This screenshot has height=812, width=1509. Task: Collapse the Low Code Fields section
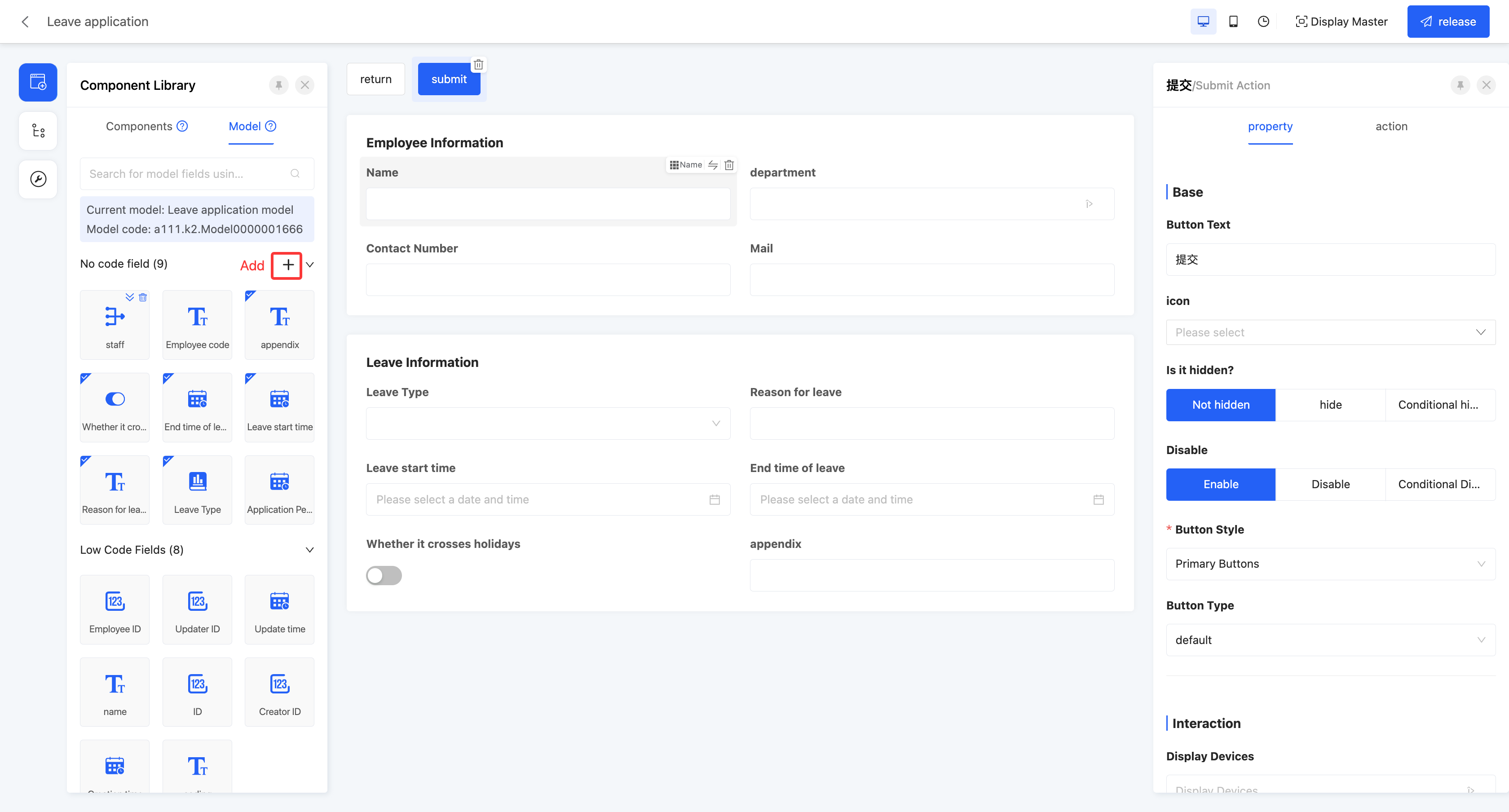(x=310, y=550)
